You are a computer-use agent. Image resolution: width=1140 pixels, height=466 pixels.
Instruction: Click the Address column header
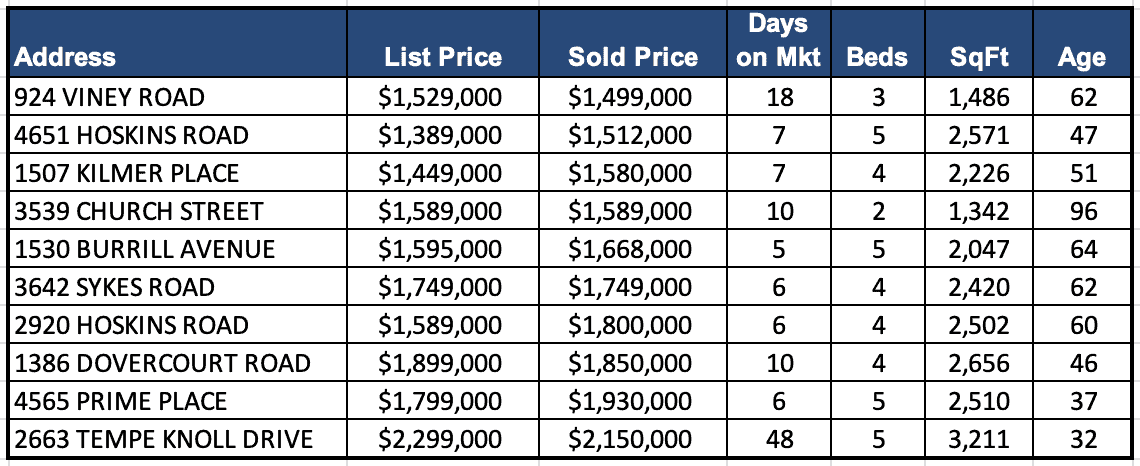tap(66, 57)
